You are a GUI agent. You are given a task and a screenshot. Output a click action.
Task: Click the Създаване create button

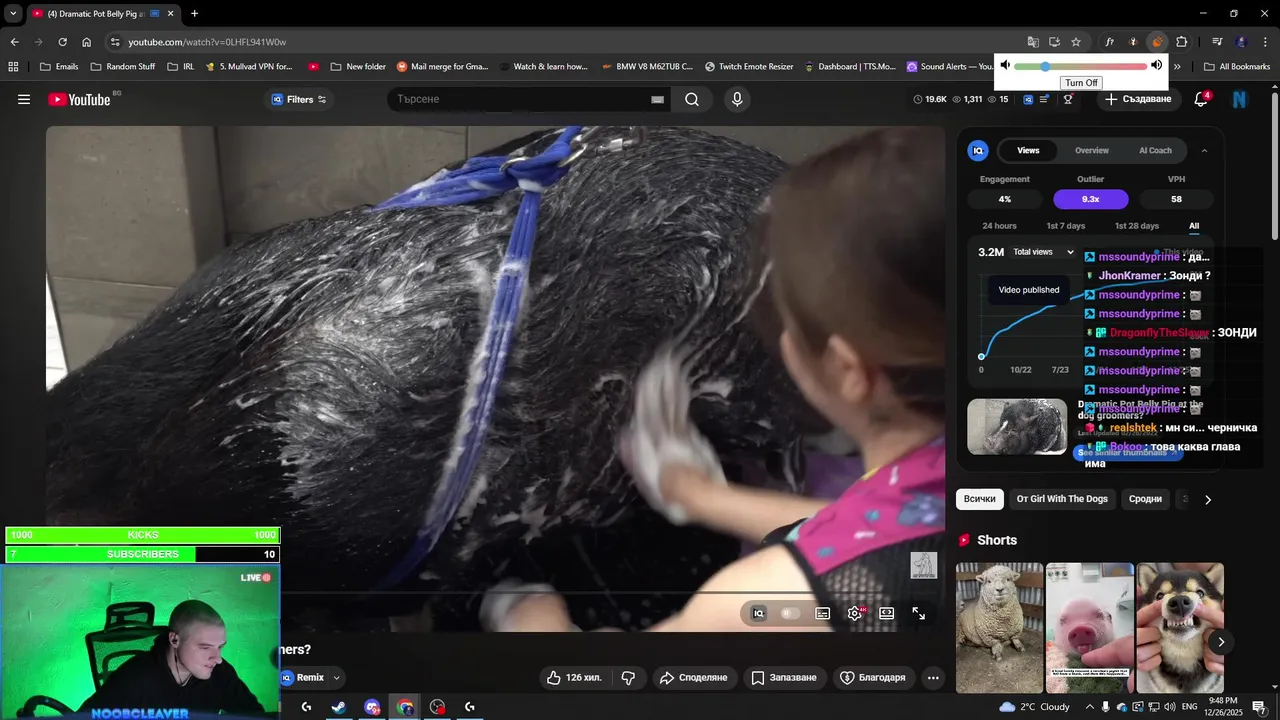pyautogui.click(x=1138, y=99)
